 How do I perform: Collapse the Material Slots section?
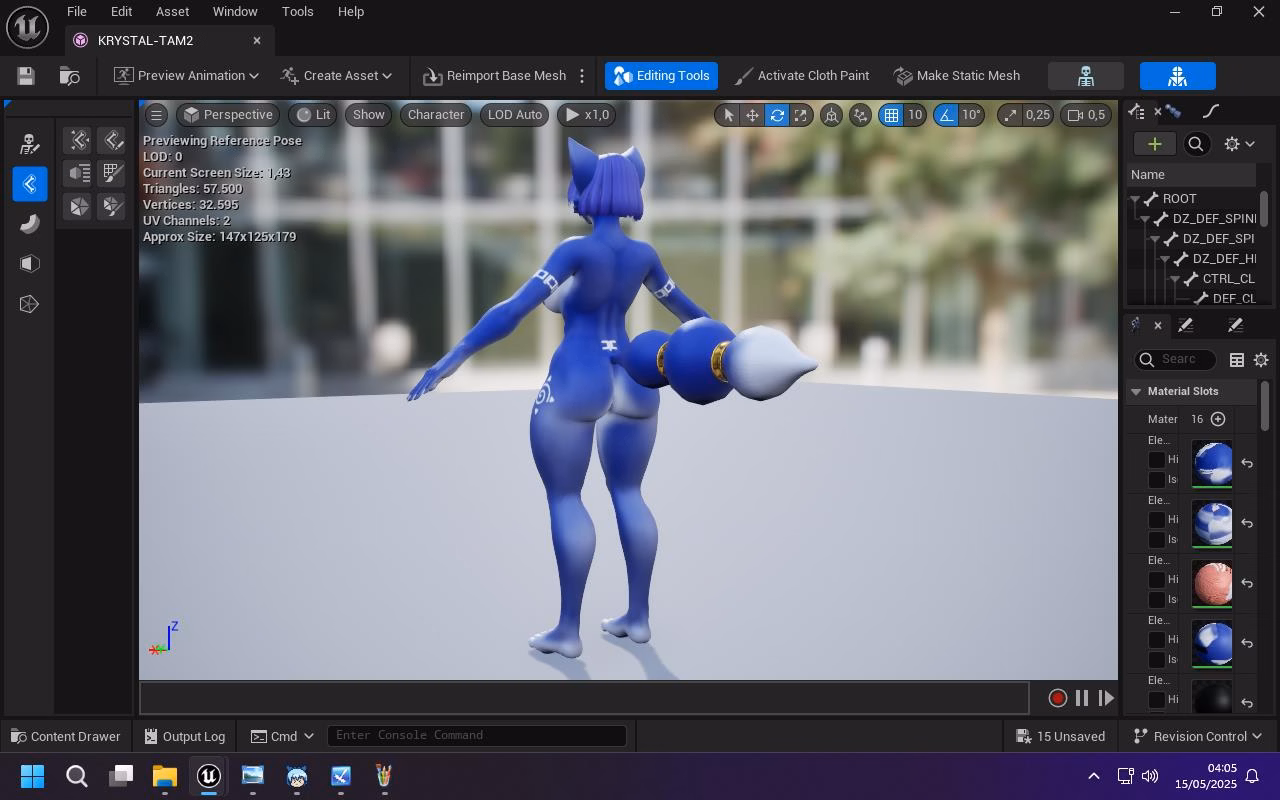point(1136,391)
